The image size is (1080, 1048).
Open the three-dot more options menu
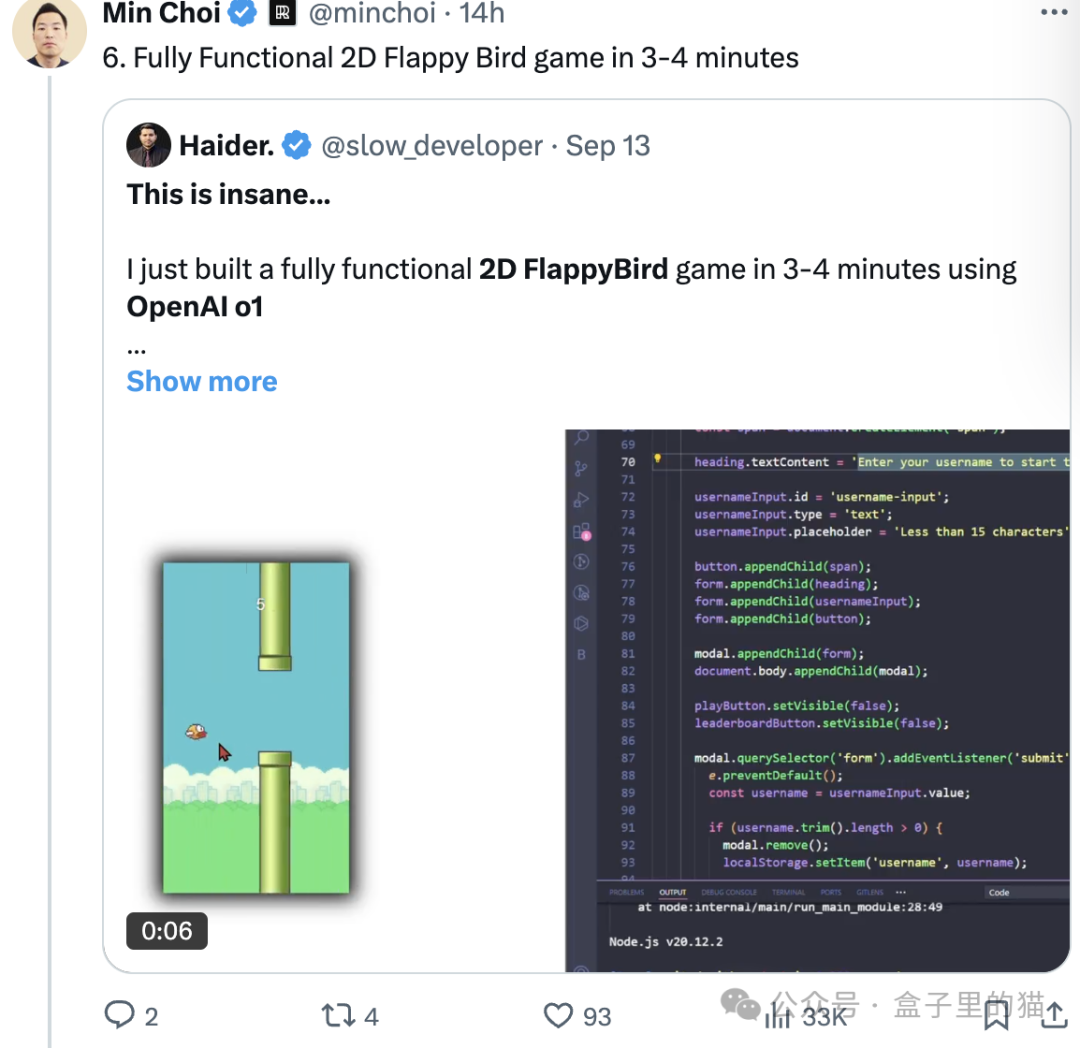coord(1054,13)
